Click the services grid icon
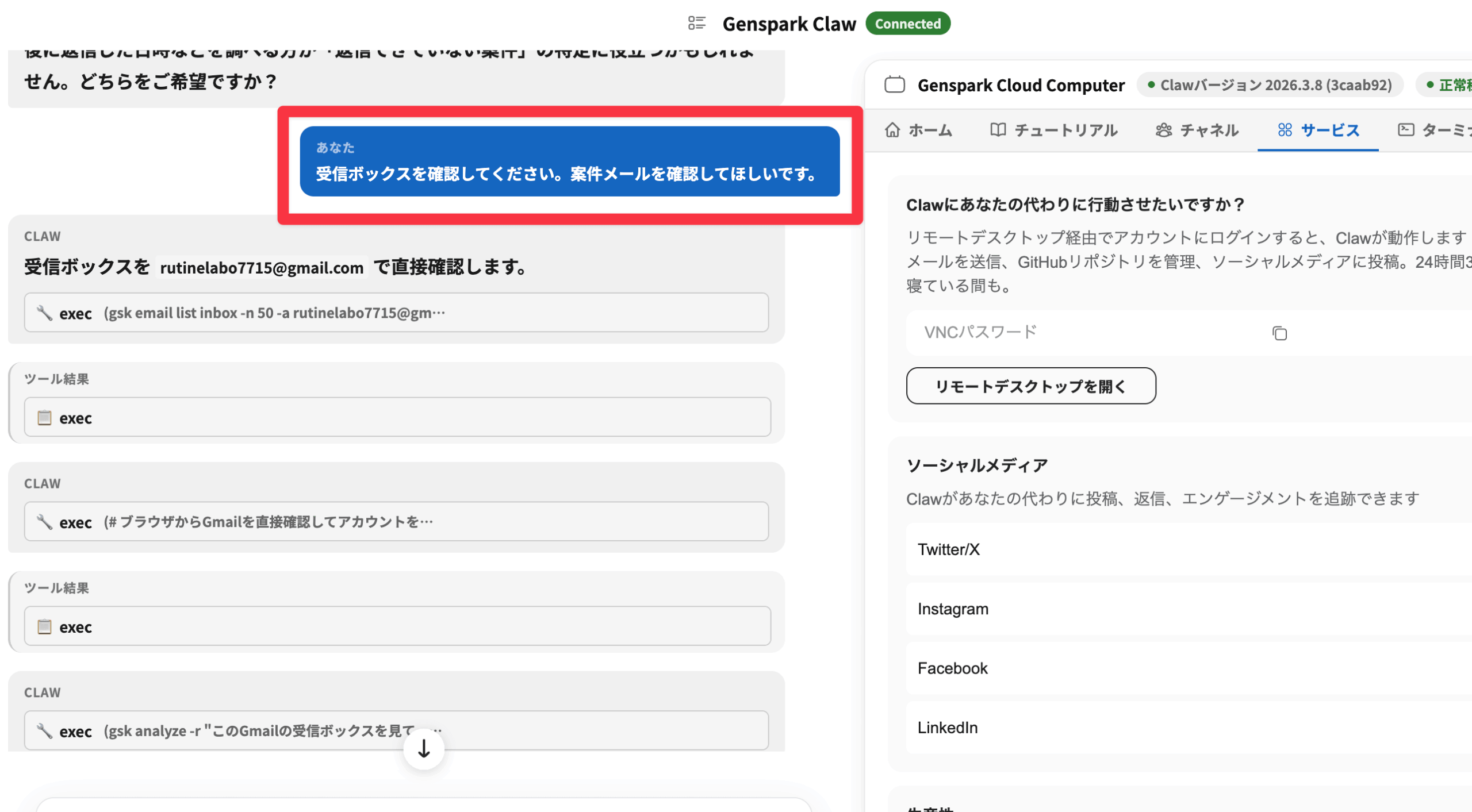This screenshot has height=812, width=1472. click(1285, 130)
